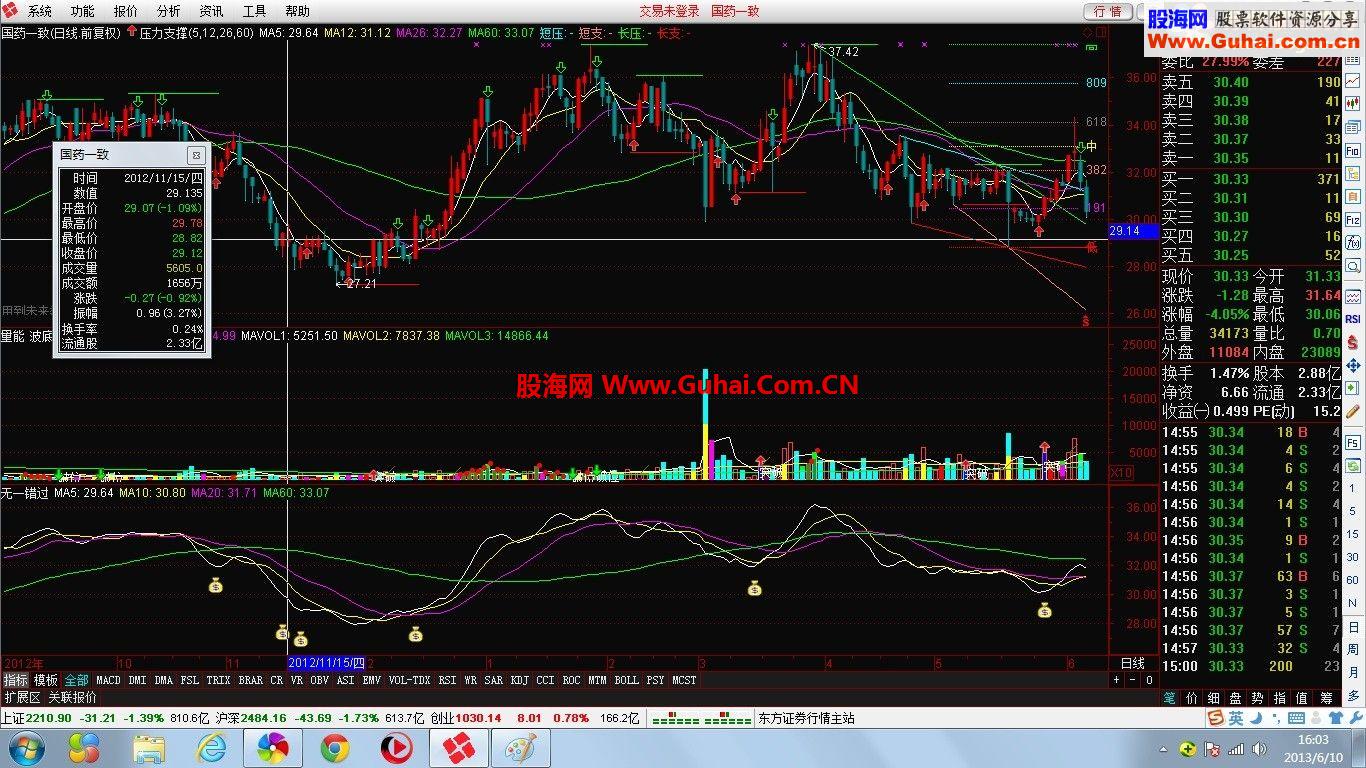Open the 帮助 menu
The image size is (1366, 768).
click(x=297, y=11)
